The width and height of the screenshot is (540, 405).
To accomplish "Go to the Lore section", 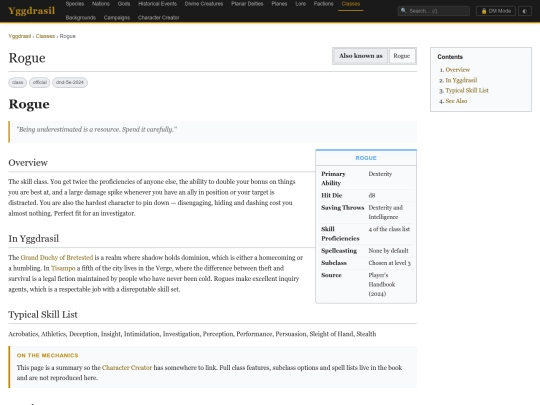I will pyautogui.click(x=301, y=4).
